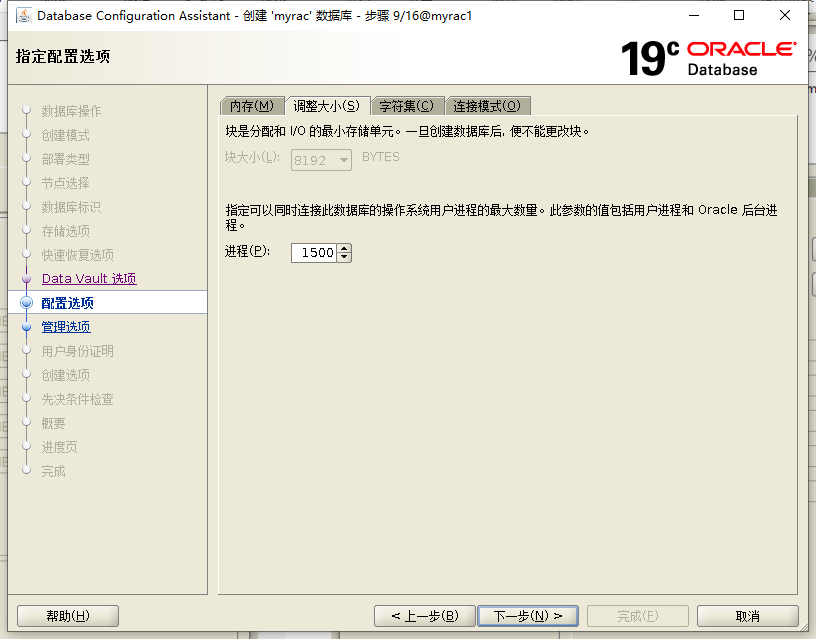Maximize the Database Configuration Assistant window
Image resolution: width=816 pixels, height=639 pixels.
tap(739, 16)
